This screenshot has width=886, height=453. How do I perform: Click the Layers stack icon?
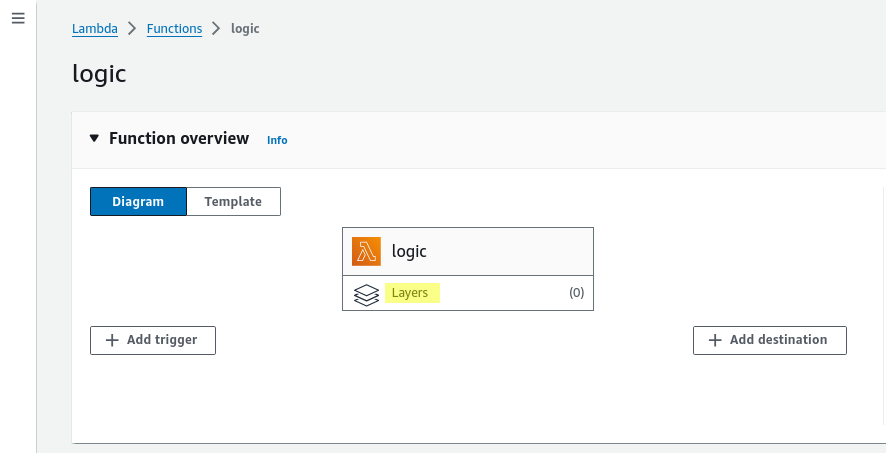[366, 294]
